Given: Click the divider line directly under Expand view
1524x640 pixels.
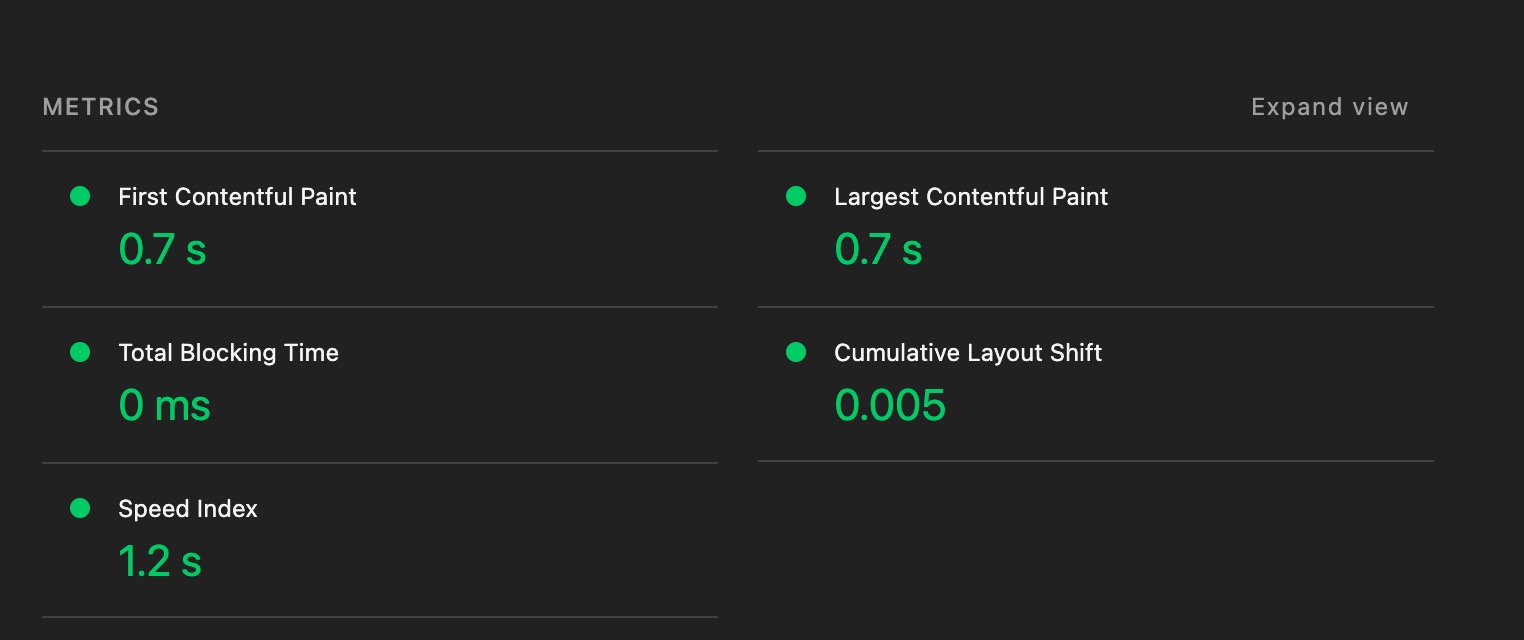Looking at the screenshot, I should coord(1095,151).
